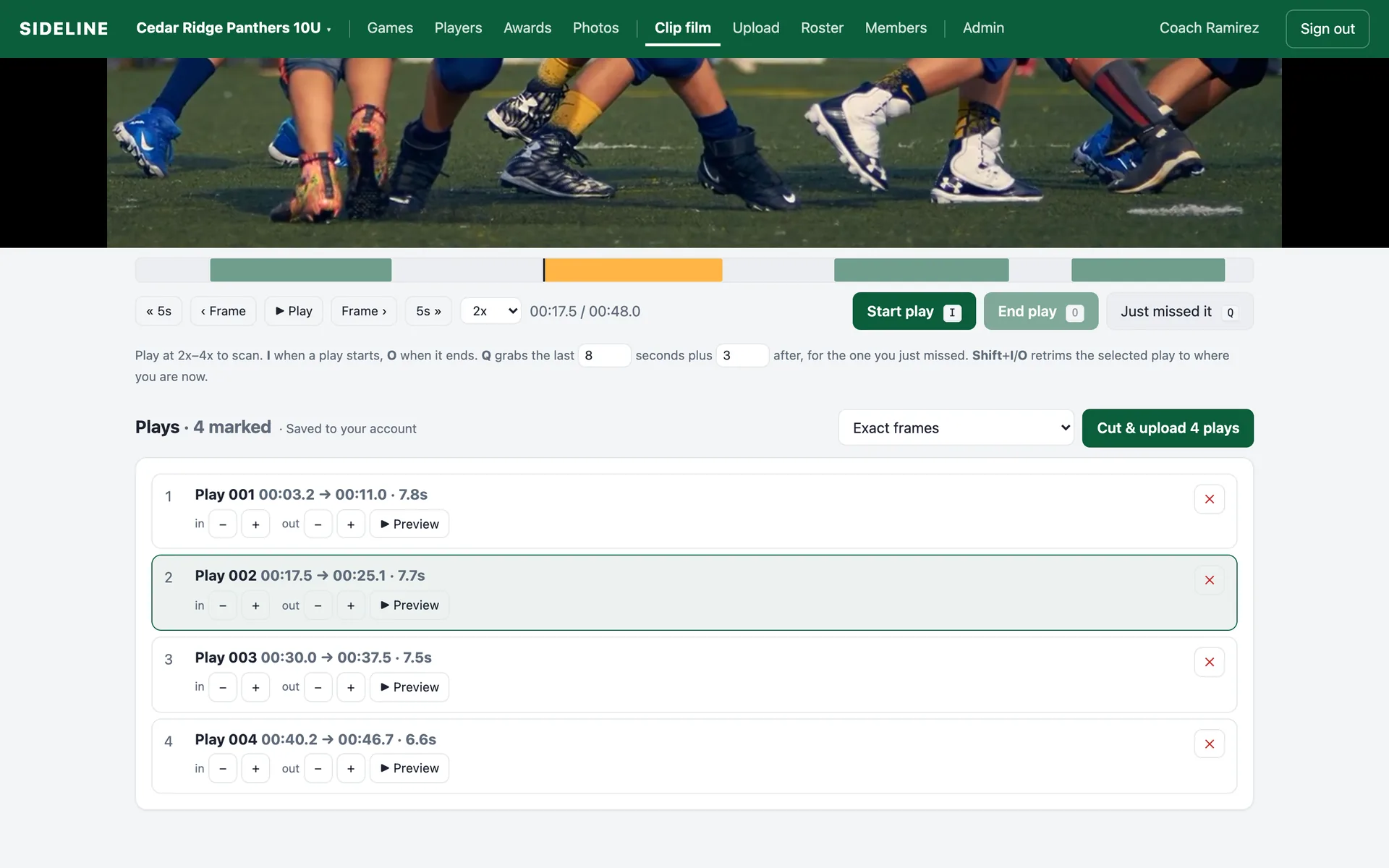Open the Exact frames cut mode dropdown
Screen dimensions: 1389x868
click(x=956, y=427)
